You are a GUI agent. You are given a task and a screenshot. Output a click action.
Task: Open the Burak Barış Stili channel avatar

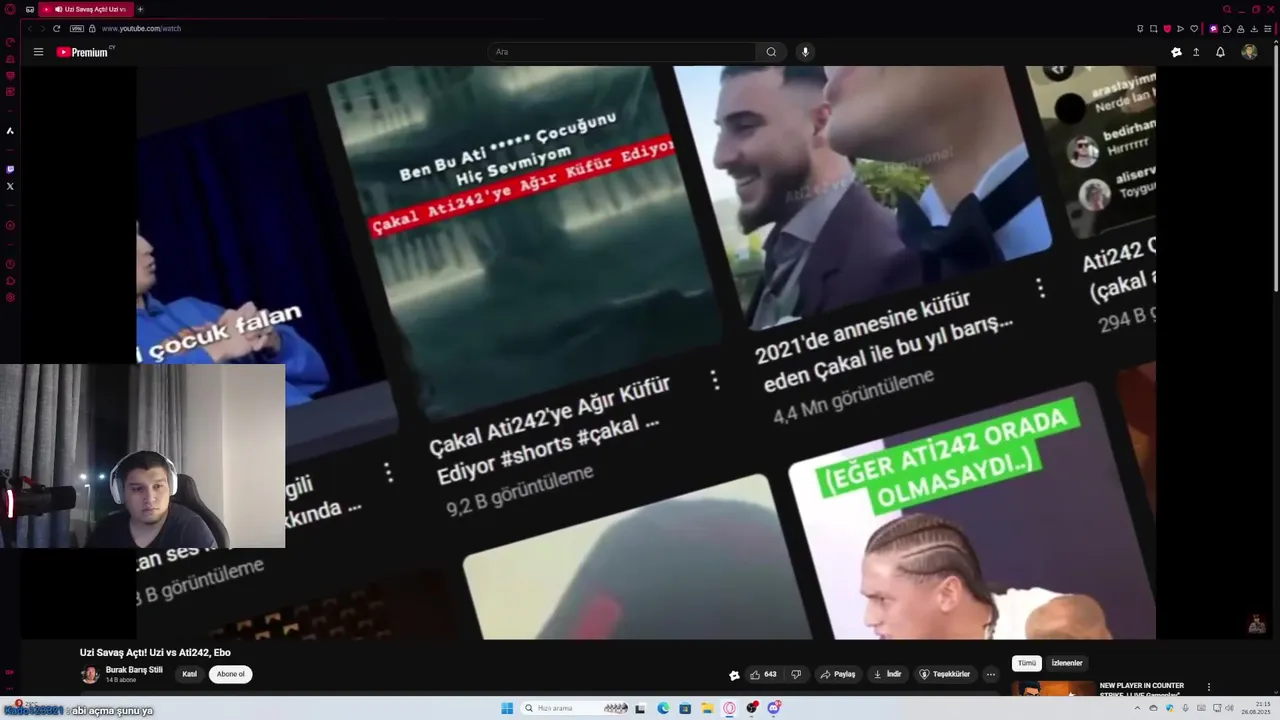click(x=90, y=675)
